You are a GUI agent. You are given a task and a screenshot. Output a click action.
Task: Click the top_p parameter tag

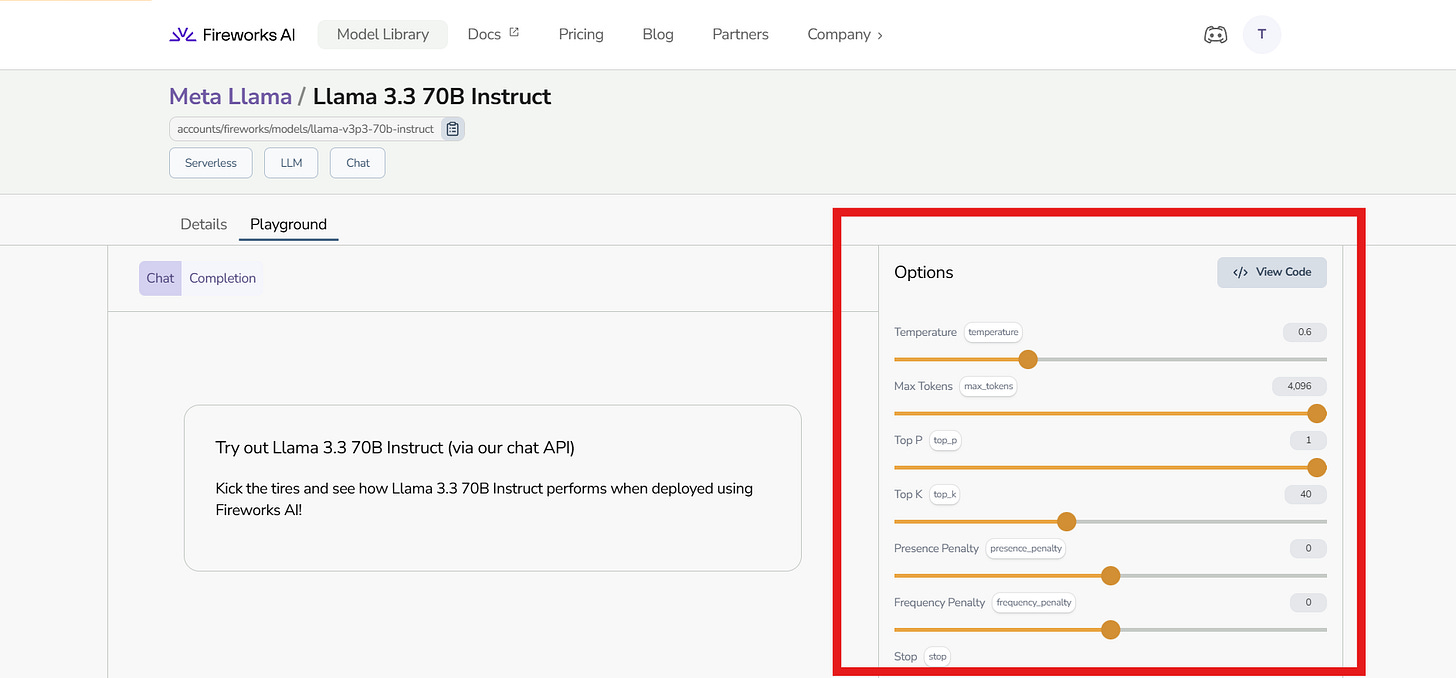[945, 440]
